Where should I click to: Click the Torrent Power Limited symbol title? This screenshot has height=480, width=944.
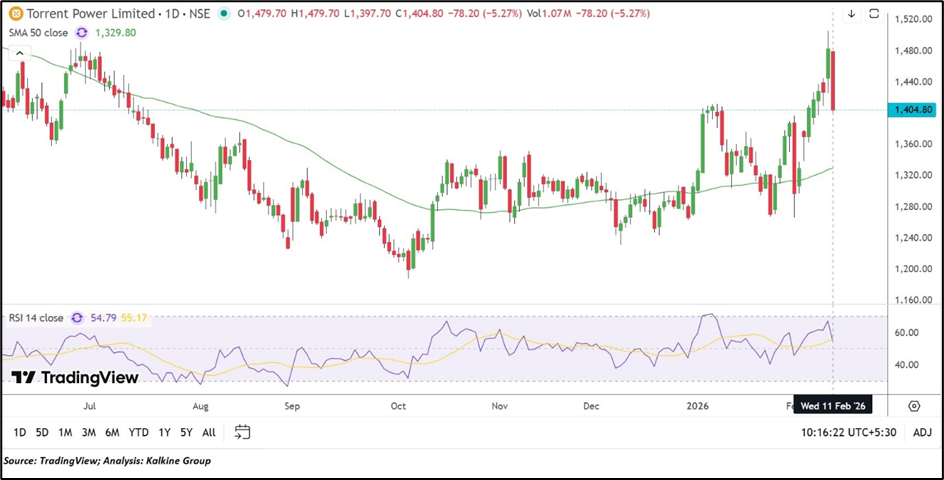coord(90,14)
